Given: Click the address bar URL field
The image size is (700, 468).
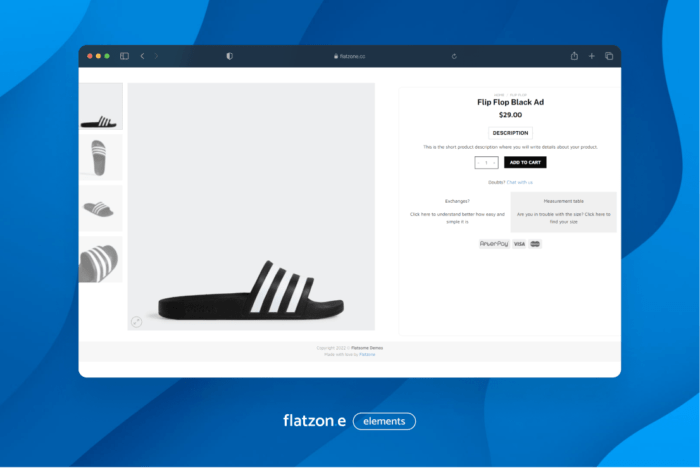Looking at the screenshot, I should 350,56.
